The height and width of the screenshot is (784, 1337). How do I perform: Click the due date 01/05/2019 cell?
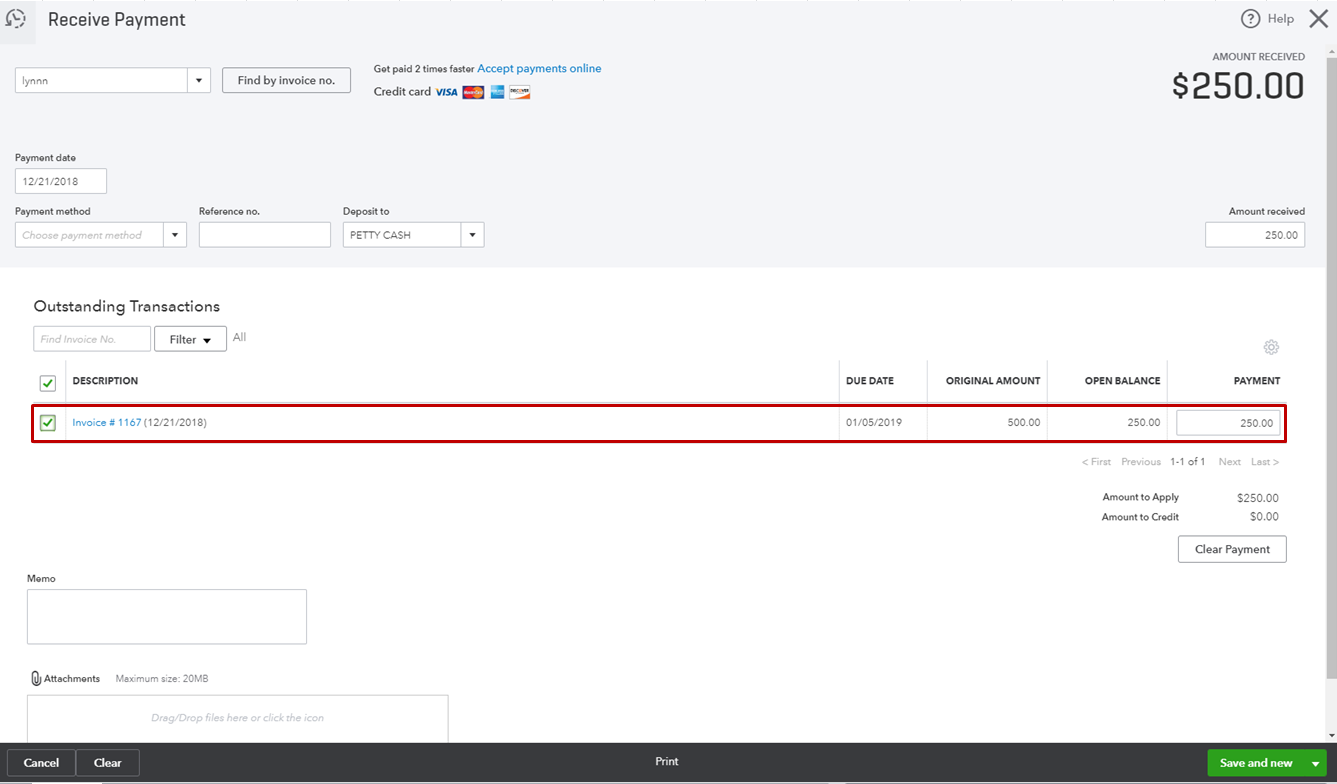click(874, 423)
